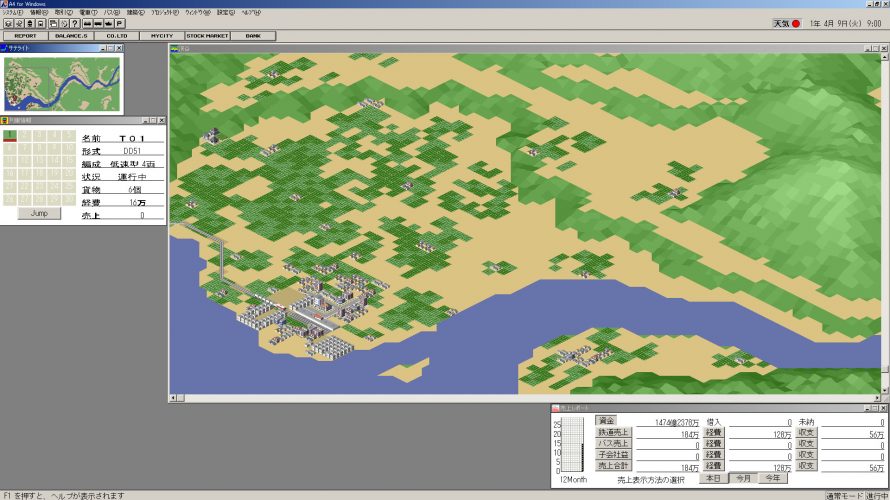Click the 子会社益 button

point(613,455)
